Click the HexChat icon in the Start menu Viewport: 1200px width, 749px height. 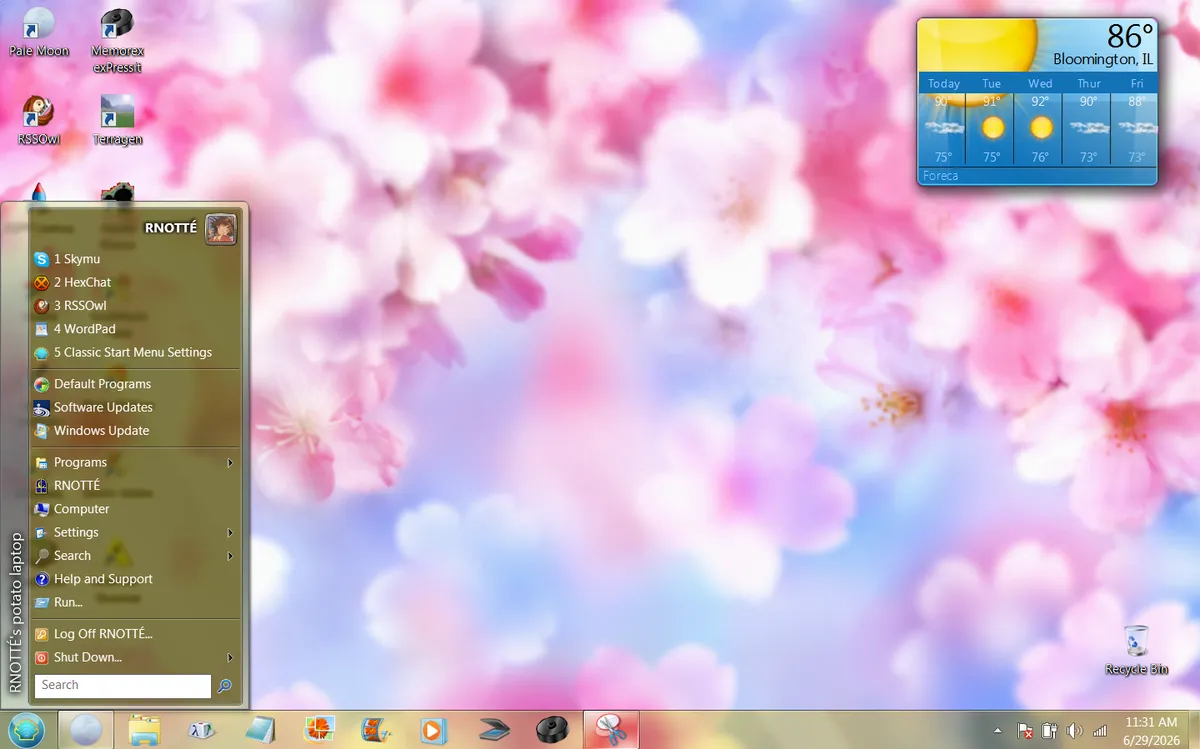[41, 282]
